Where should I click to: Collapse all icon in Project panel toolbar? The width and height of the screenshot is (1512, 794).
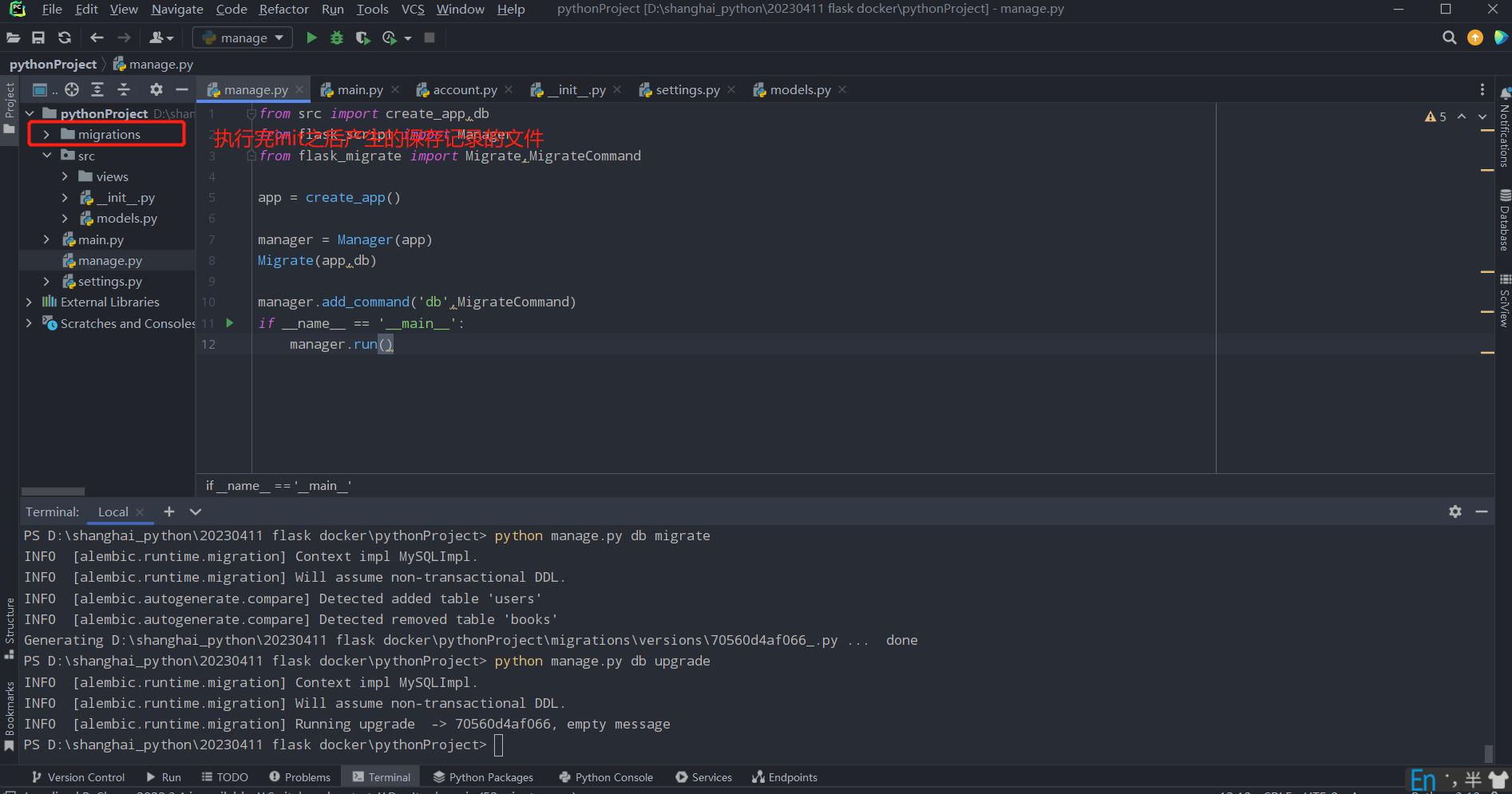(x=124, y=89)
